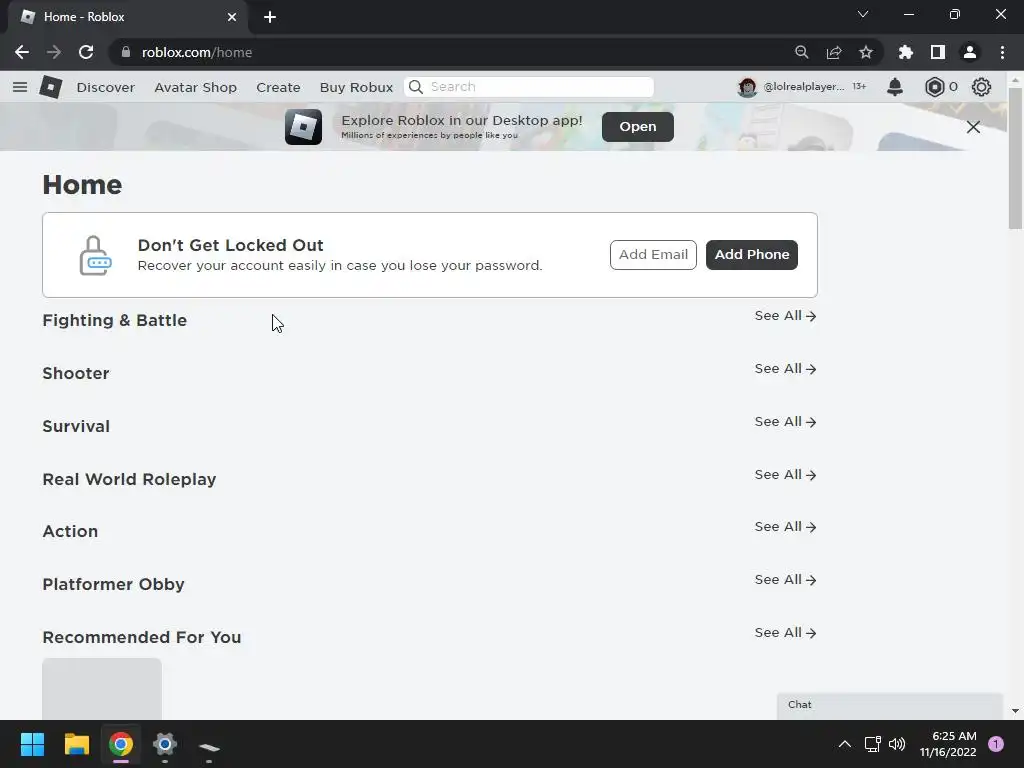Open the taskbar clock and date
Viewport: 1024px width, 768px height.
[948, 744]
